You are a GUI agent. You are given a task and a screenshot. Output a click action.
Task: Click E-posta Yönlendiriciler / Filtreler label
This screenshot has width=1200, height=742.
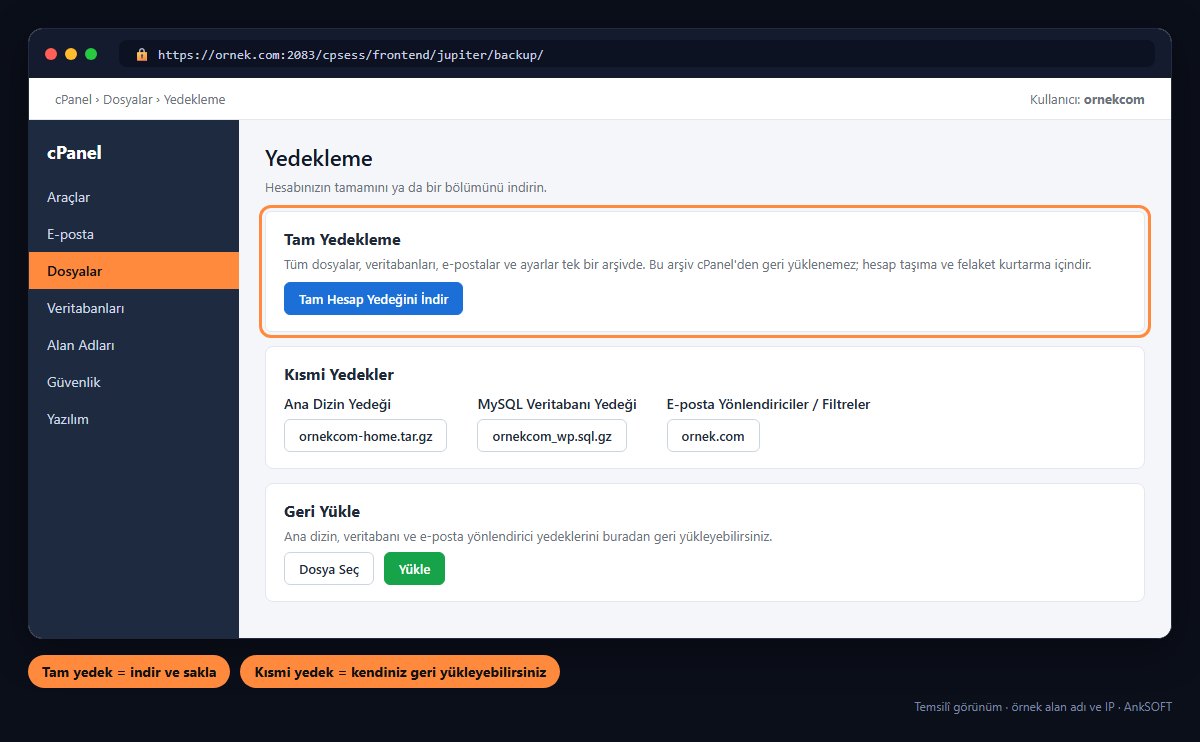(769, 404)
